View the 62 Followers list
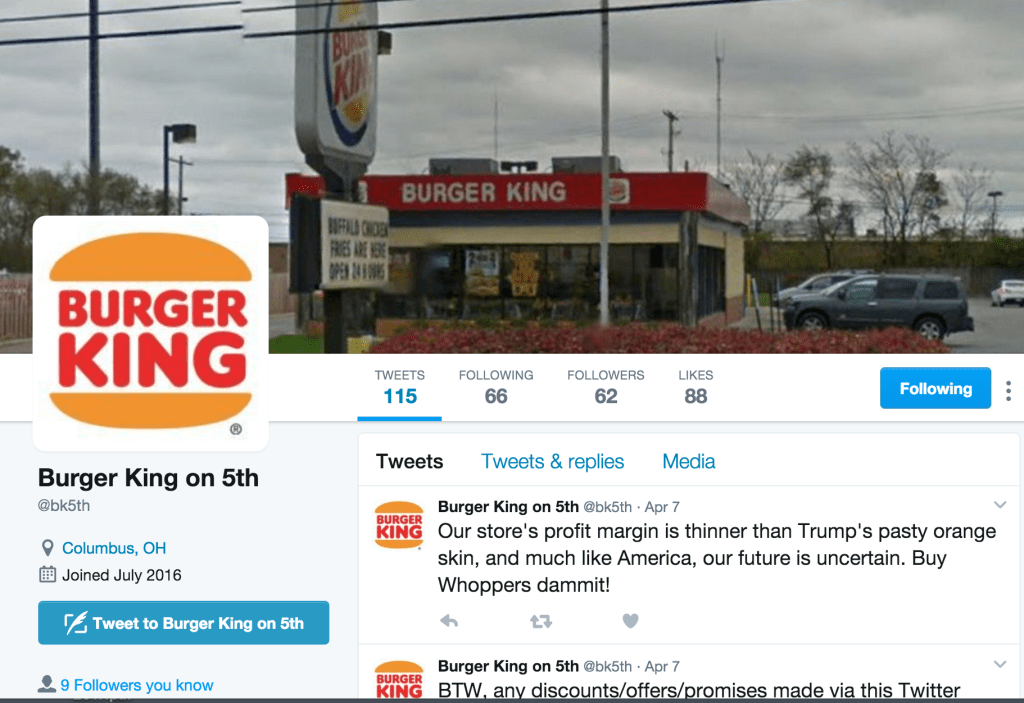Viewport: 1024px width, 703px height. tap(605, 387)
